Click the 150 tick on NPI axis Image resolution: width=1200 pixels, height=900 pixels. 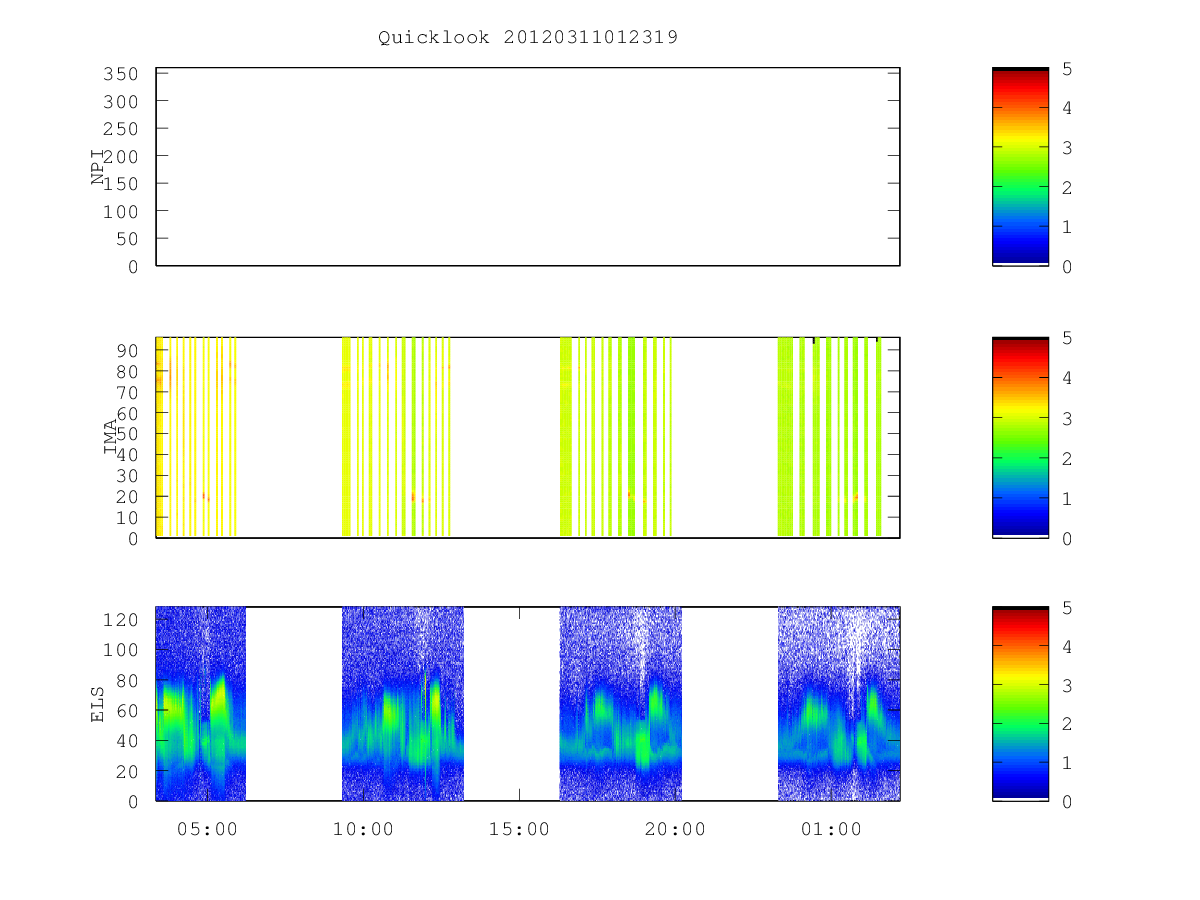pyautogui.click(x=121, y=184)
